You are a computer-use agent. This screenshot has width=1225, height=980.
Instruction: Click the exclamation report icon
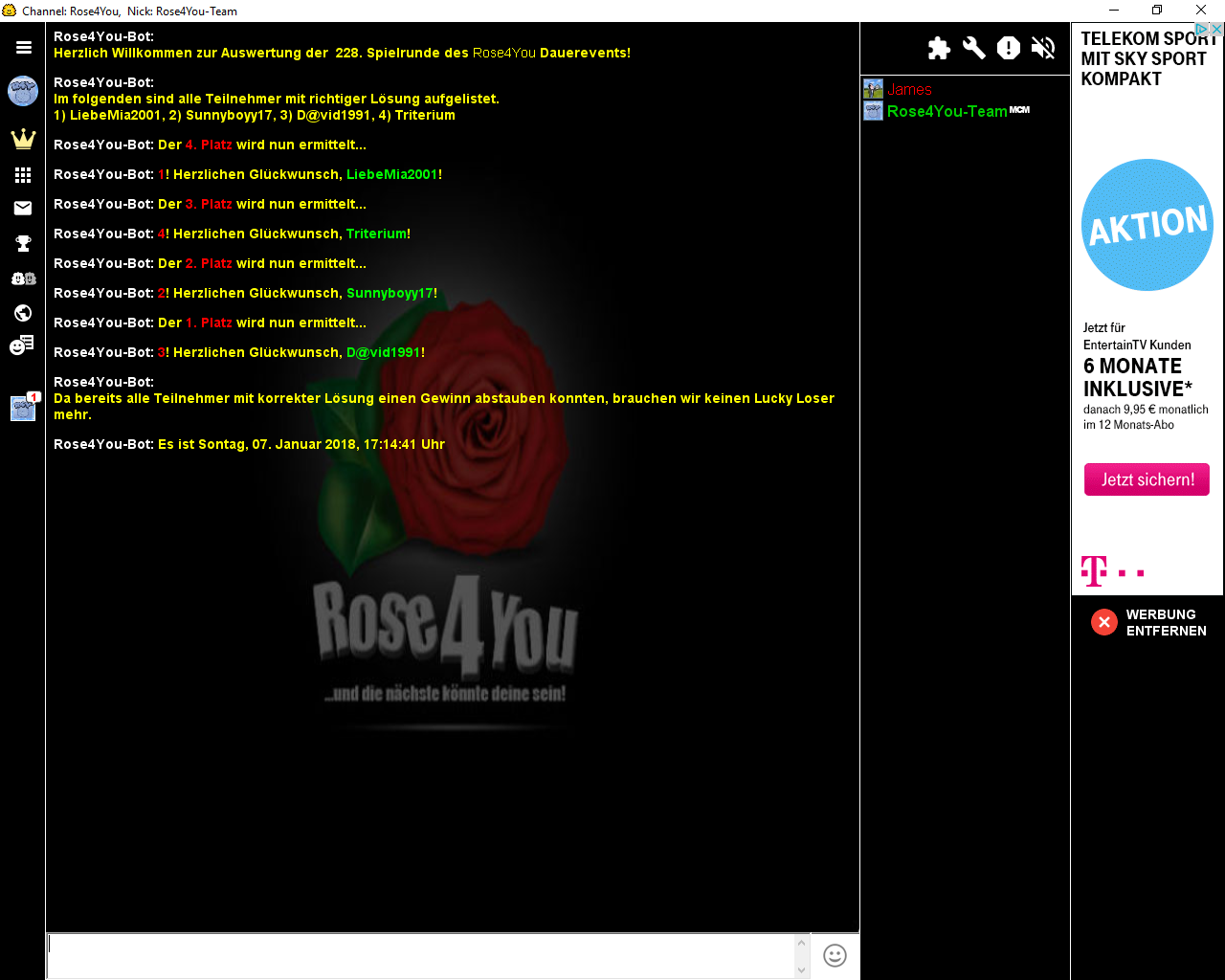1009,48
